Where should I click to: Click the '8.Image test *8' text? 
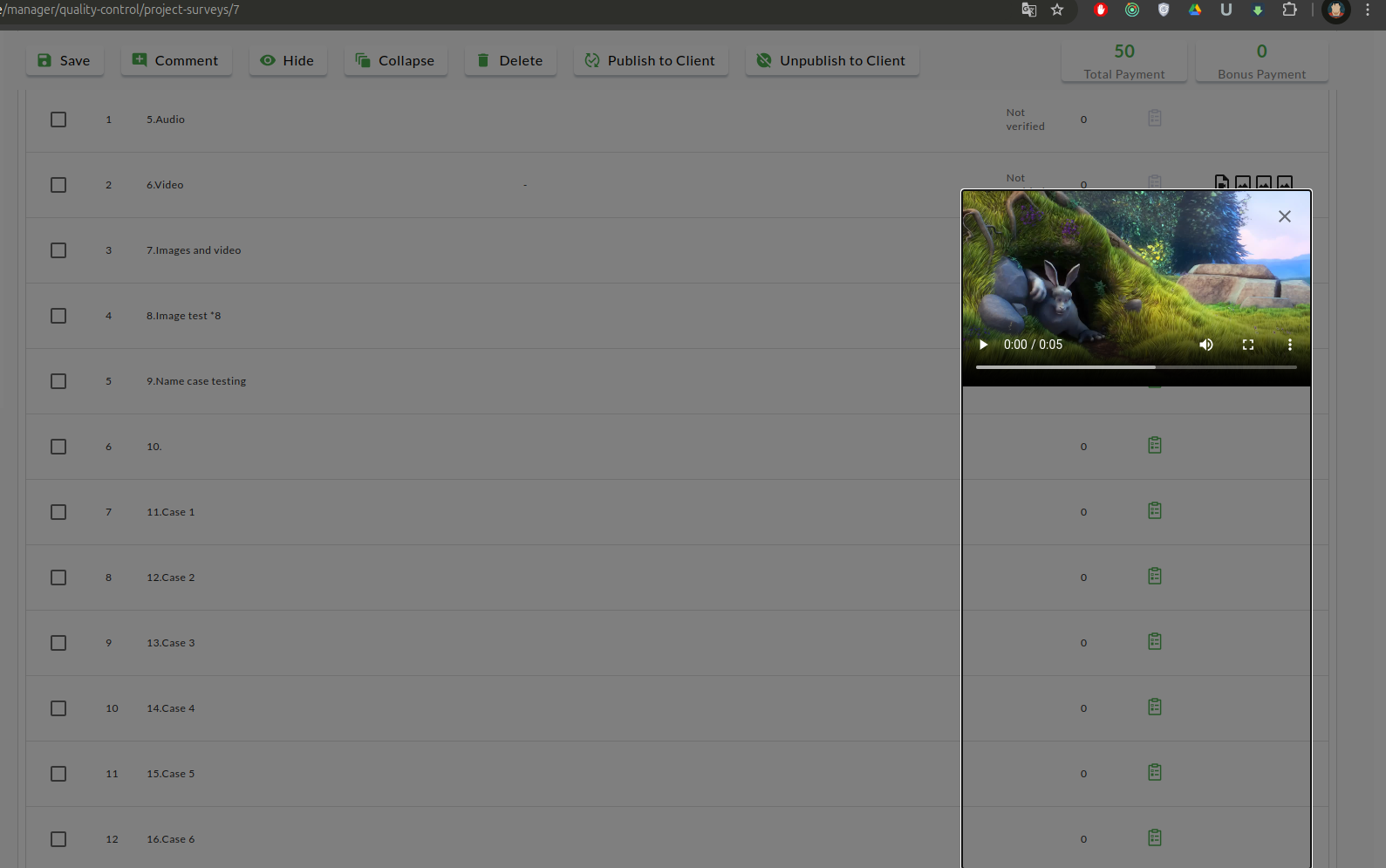click(184, 316)
